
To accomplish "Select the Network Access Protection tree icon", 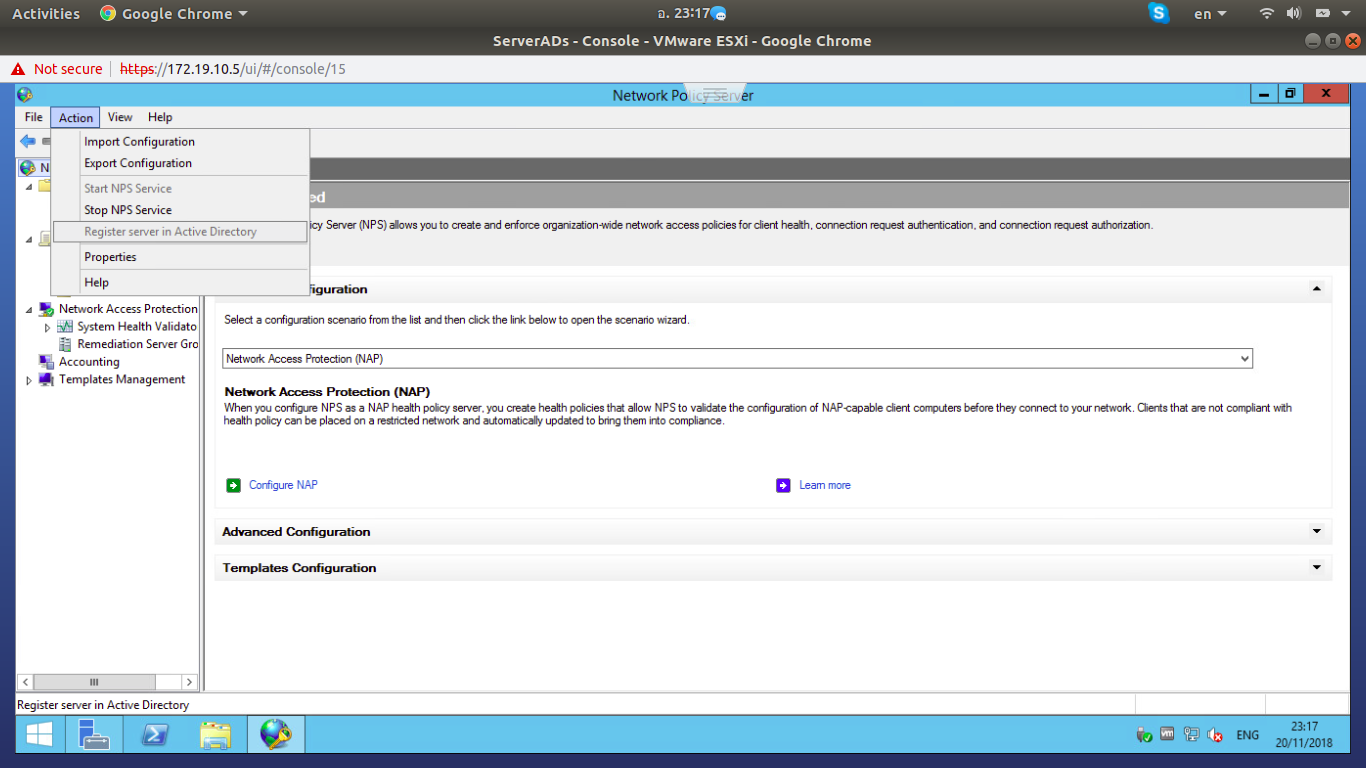I will point(47,309).
